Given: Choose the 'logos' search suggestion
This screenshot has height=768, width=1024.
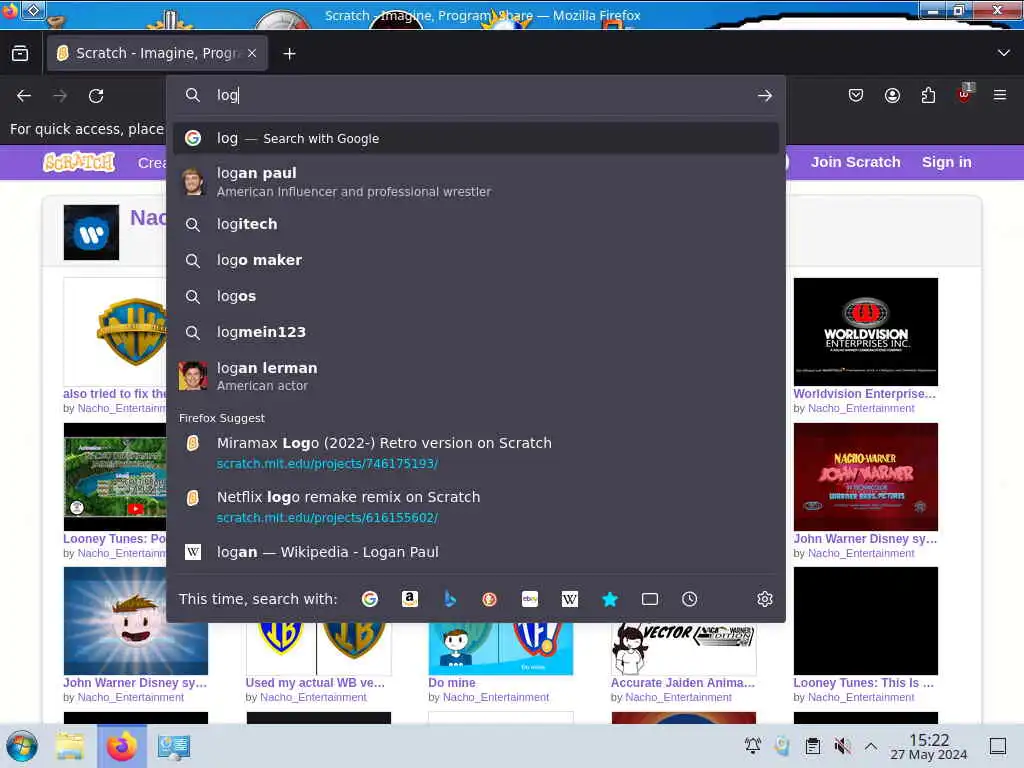Looking at the screenshot, I should [x=475, y=296].
